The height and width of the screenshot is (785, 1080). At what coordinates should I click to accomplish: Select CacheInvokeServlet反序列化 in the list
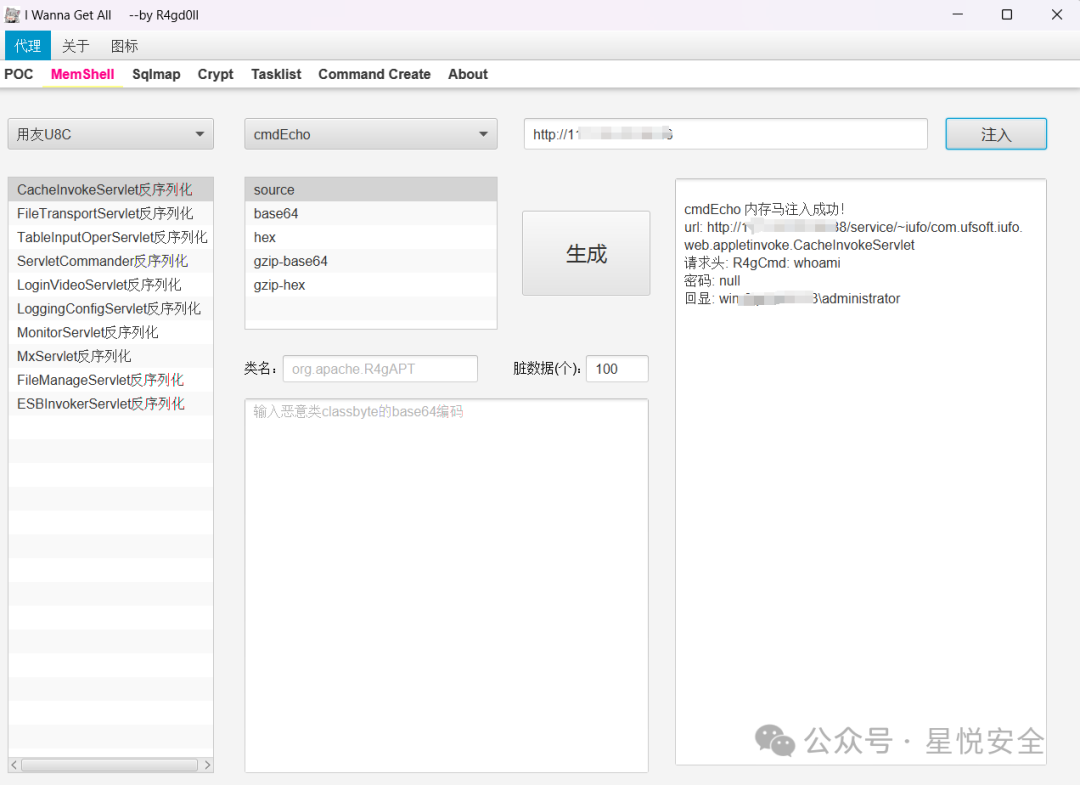(x=111, y=189)
